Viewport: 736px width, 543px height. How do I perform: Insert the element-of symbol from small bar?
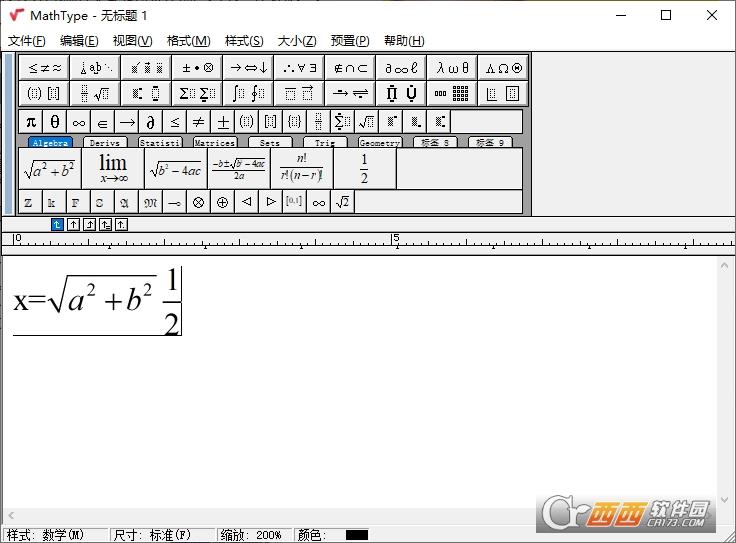click(103, 122)
